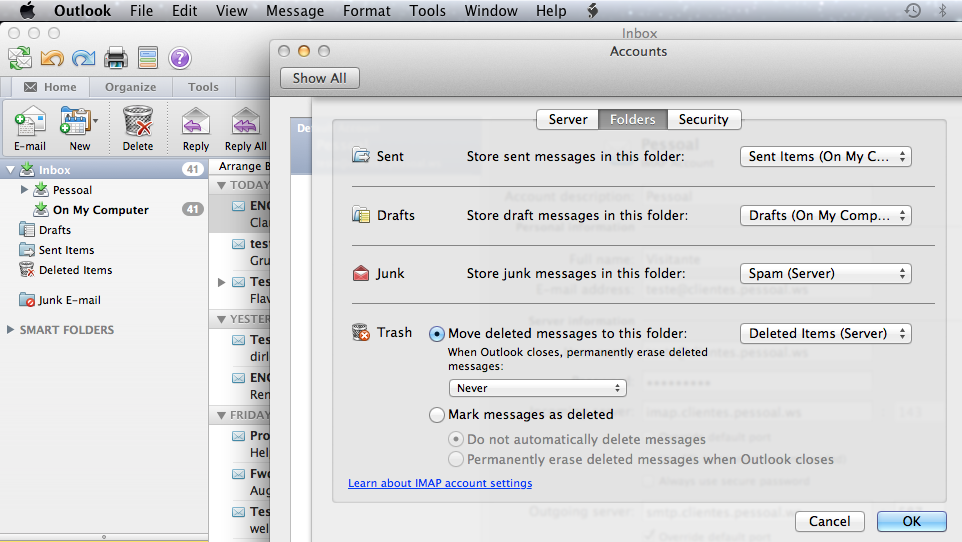
Task: Collapse the TODAY message group
Action: pos(221,185)
